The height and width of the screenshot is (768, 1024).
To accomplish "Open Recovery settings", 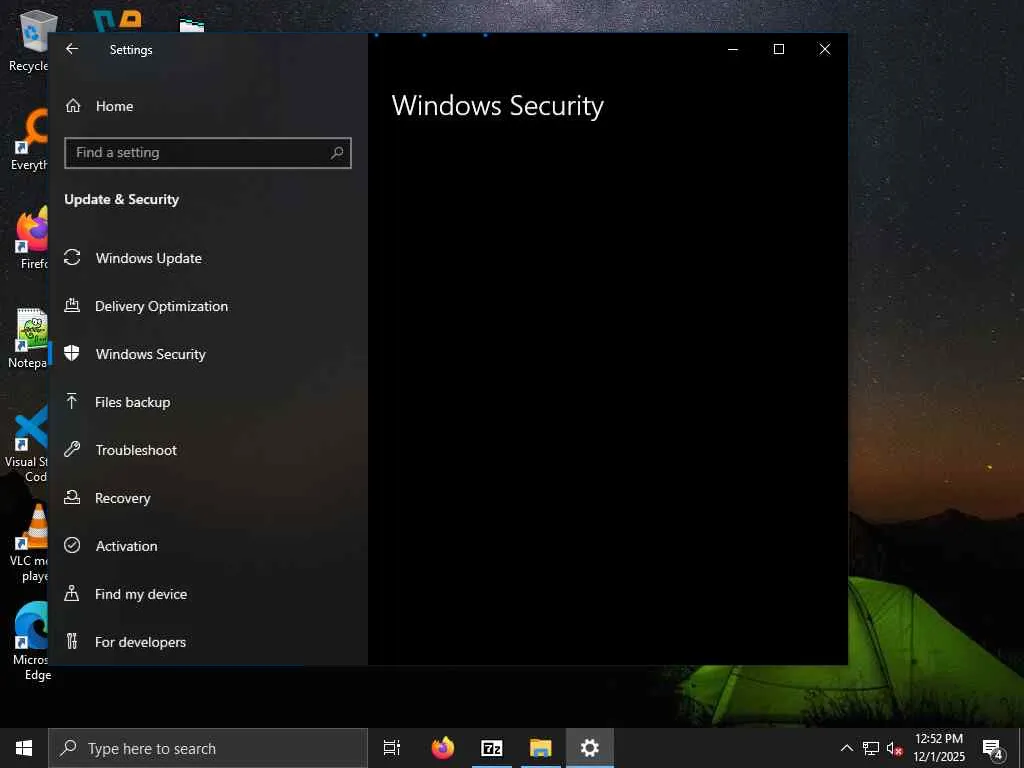I will pyautogui.click(x=208, y=498).
